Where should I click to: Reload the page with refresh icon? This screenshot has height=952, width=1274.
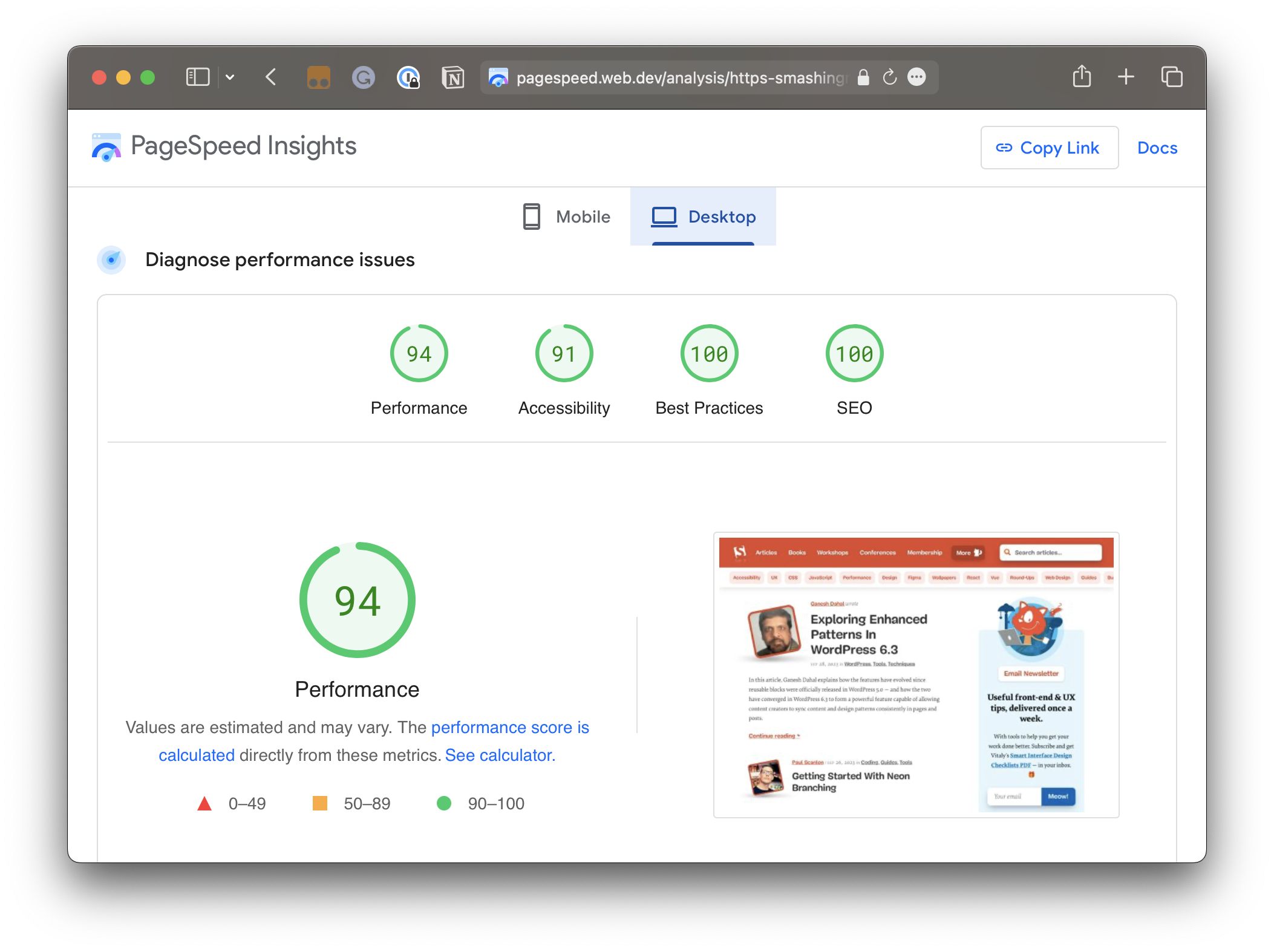(889, 77)
